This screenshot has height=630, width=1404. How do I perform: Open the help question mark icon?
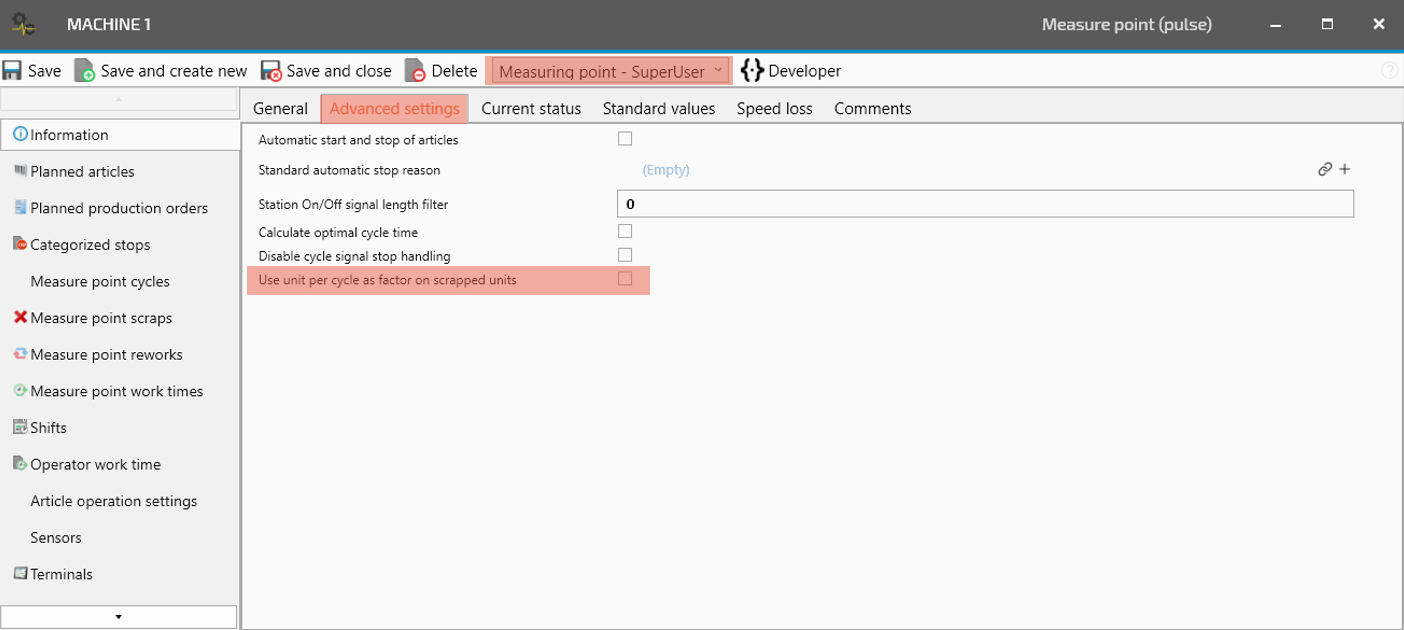click(x=1389, y=71)
